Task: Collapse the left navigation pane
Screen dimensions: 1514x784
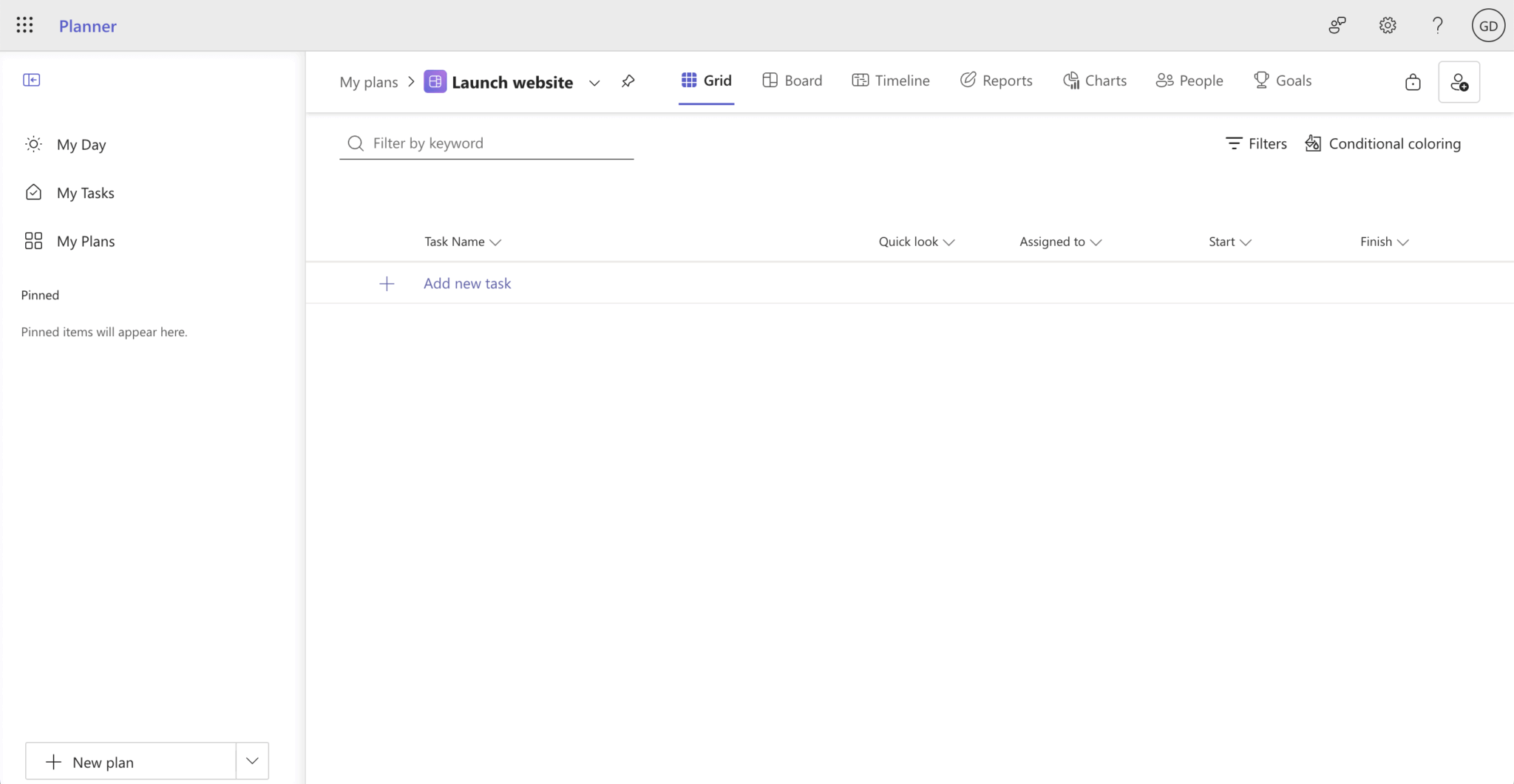Action: [31, 80]
